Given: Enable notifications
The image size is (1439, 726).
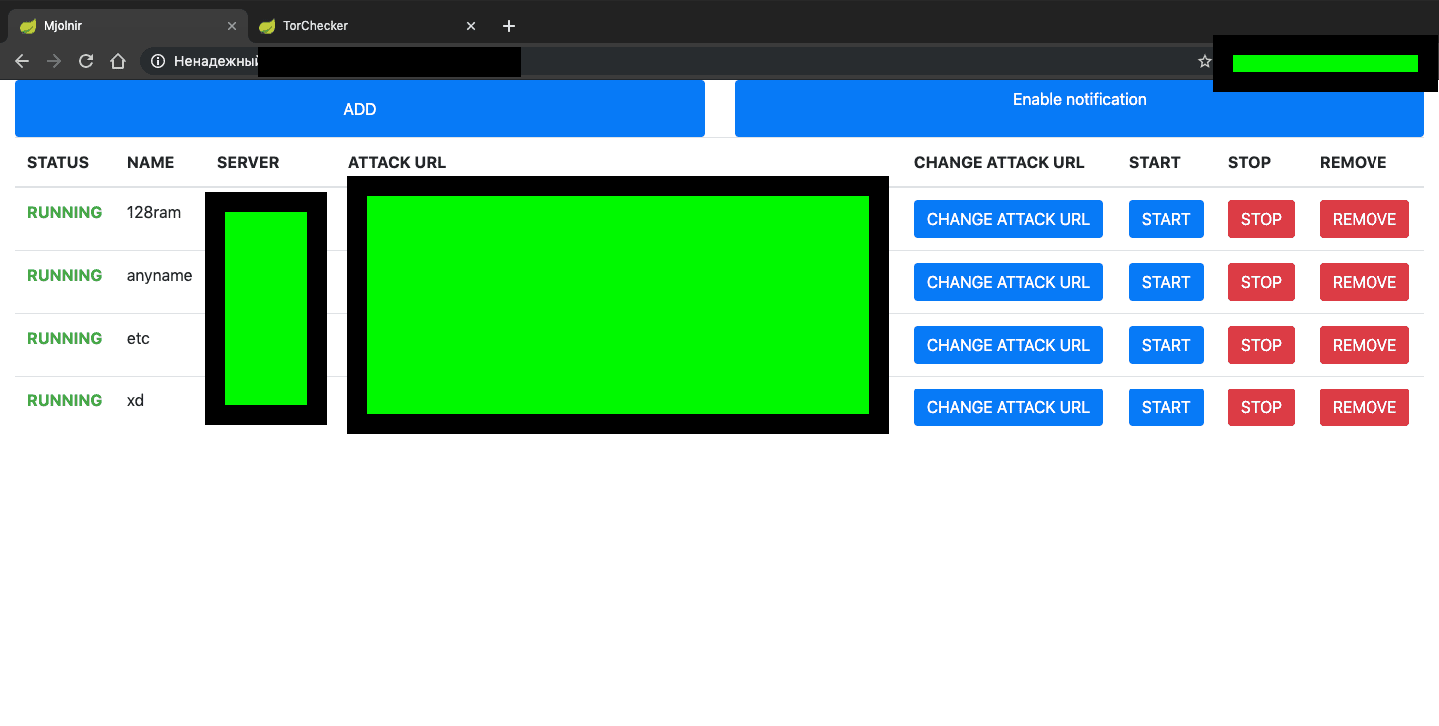Looking at the screenshot, I should (1078, 99).
